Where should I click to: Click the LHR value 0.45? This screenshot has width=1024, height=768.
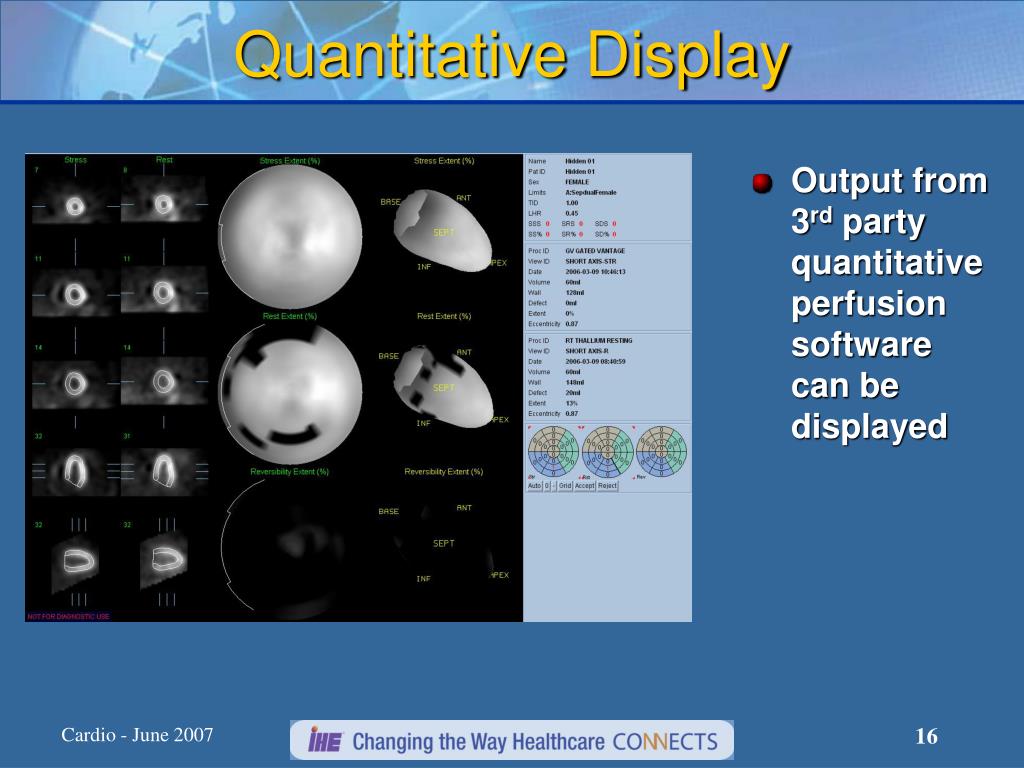coord(571,214)
